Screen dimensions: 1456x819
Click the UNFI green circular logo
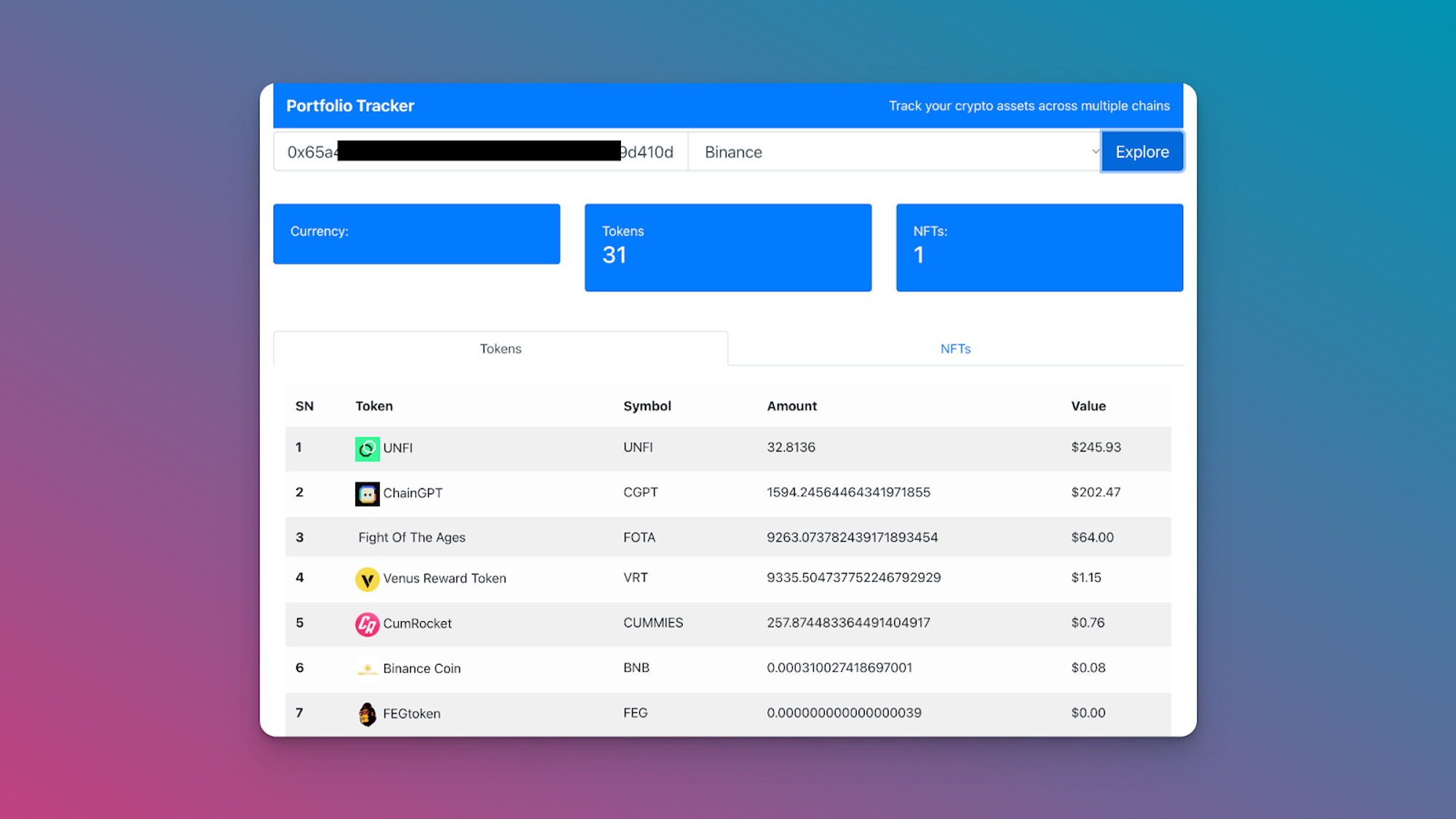click(368, 448)
